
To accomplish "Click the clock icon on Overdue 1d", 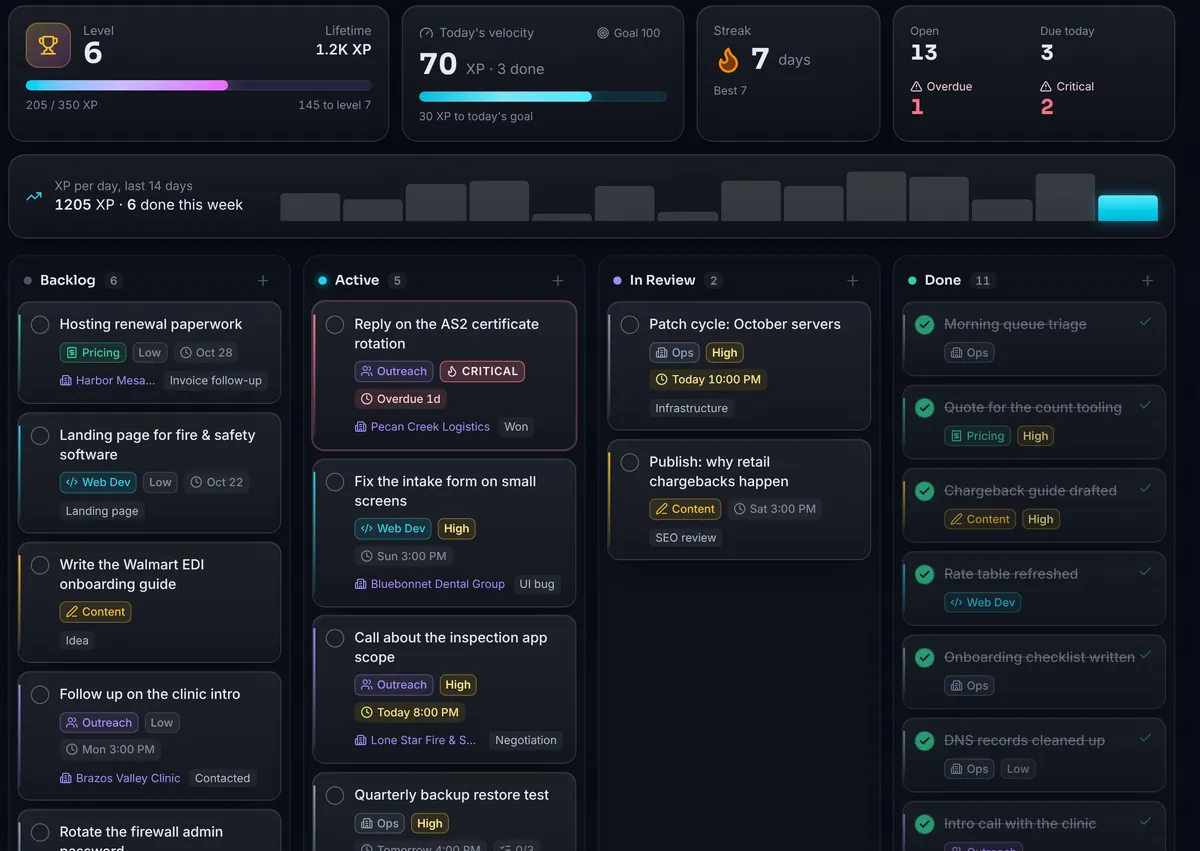I will (367, 399).
